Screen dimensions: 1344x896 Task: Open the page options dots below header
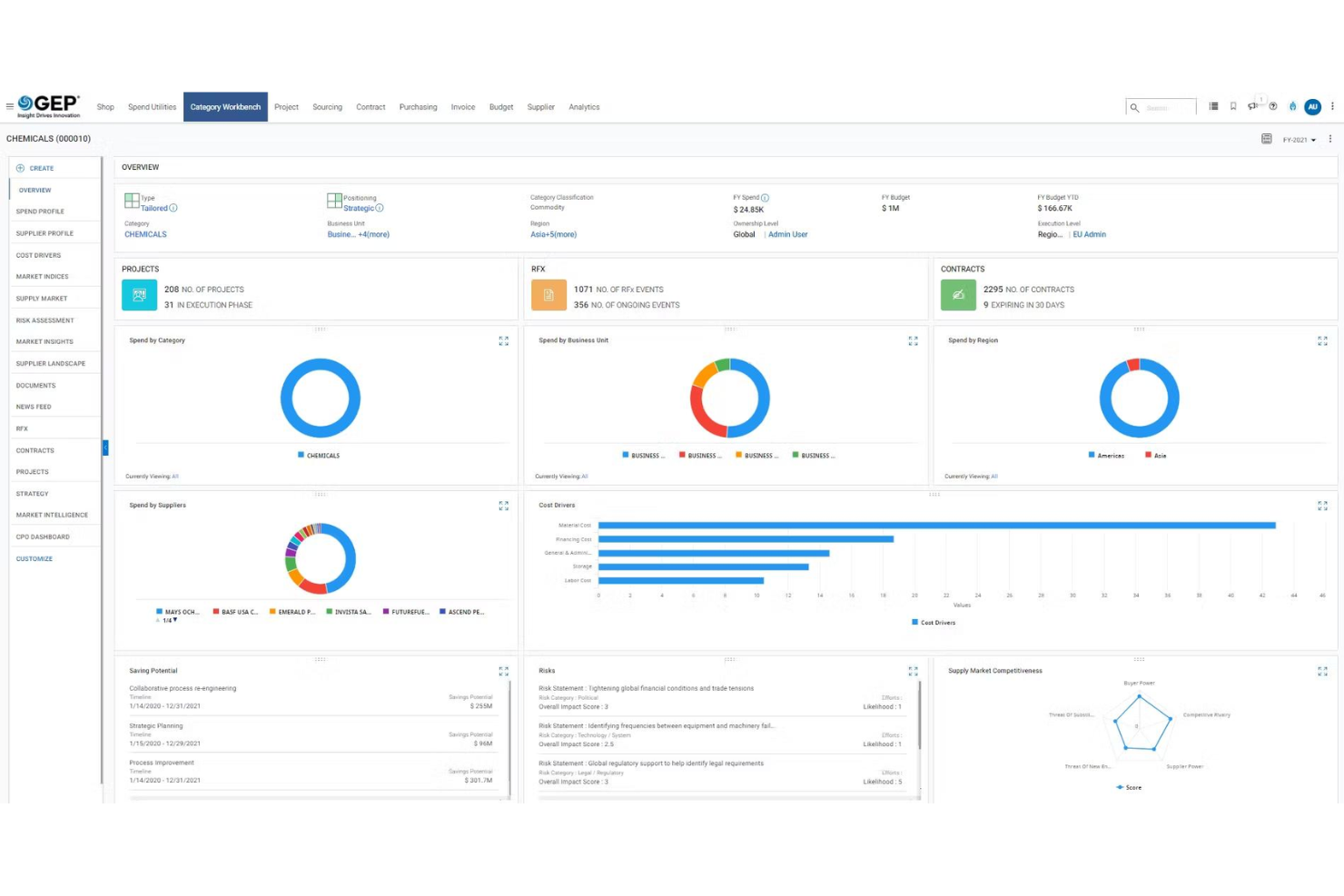1330,139
